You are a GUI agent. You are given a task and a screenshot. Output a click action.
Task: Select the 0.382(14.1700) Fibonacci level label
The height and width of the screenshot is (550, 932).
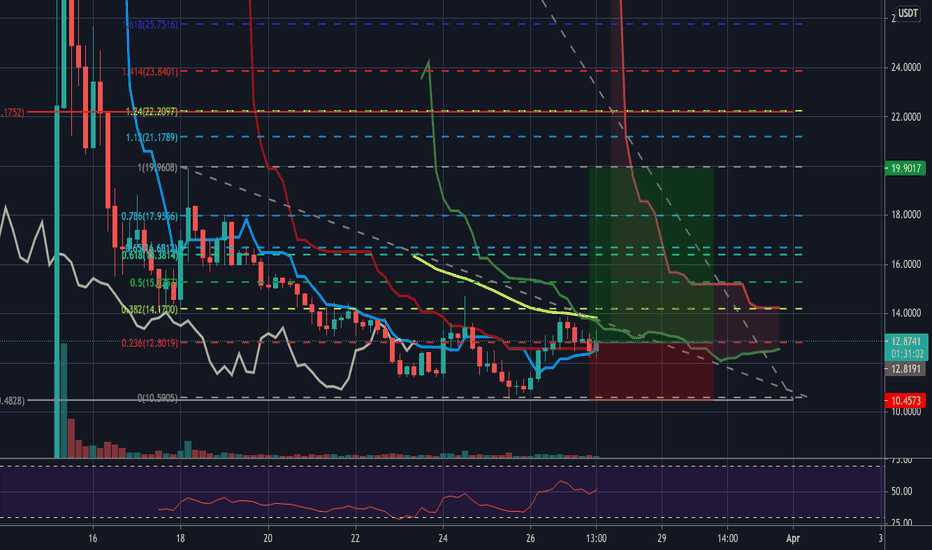[x=149, y=310]
